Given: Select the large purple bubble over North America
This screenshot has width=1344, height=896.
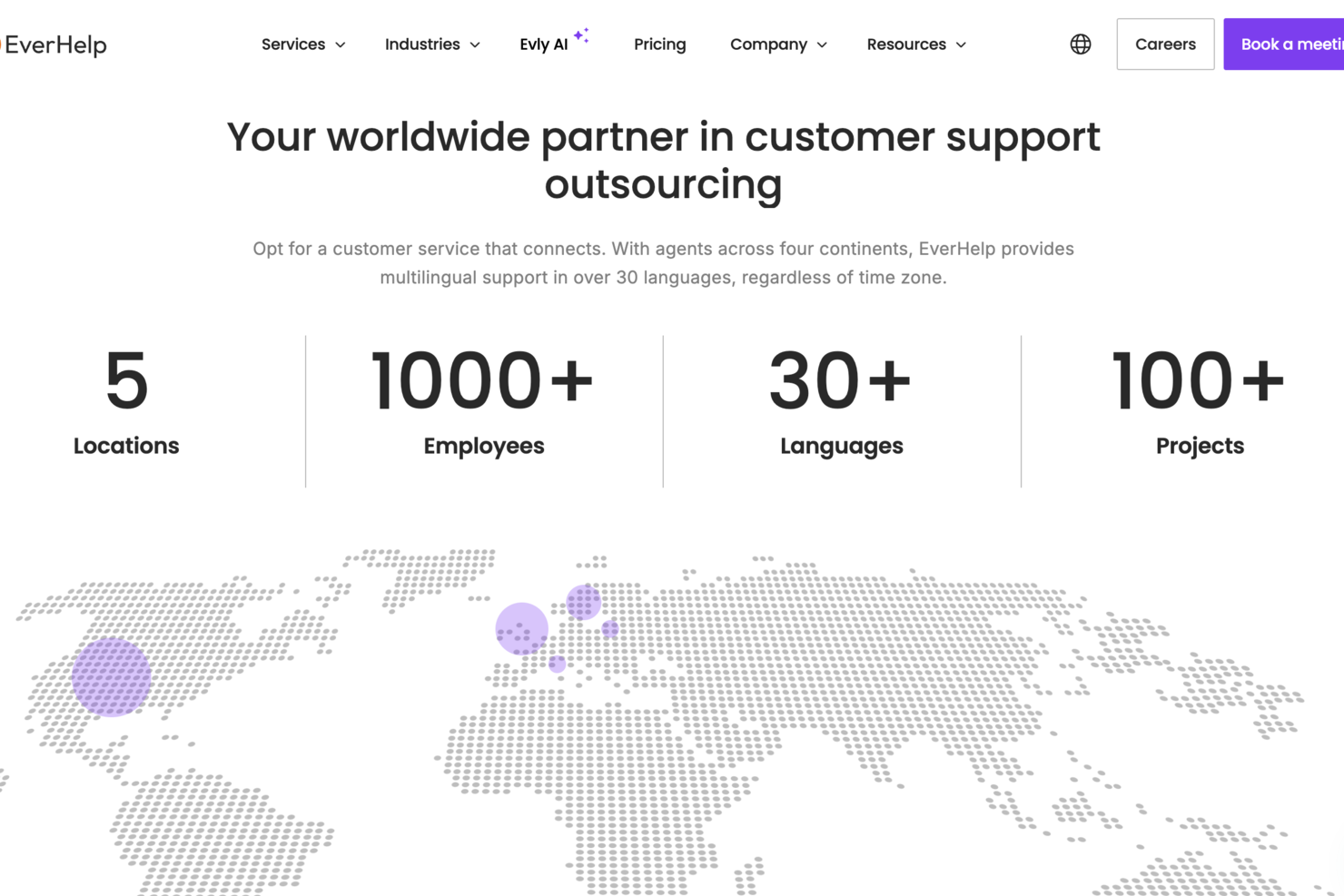Looking at the screenshot, I should pyautogui.click(x=111, y=679).
